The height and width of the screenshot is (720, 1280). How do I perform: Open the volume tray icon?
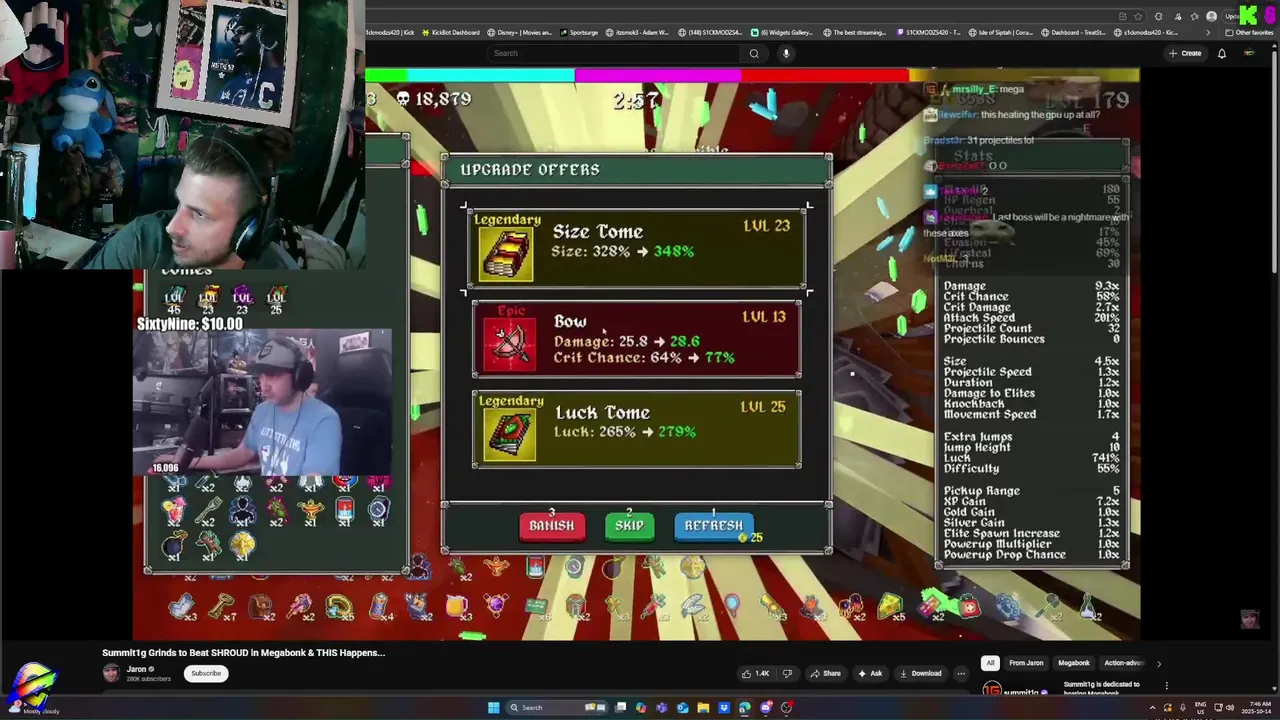pos(1230,708)
